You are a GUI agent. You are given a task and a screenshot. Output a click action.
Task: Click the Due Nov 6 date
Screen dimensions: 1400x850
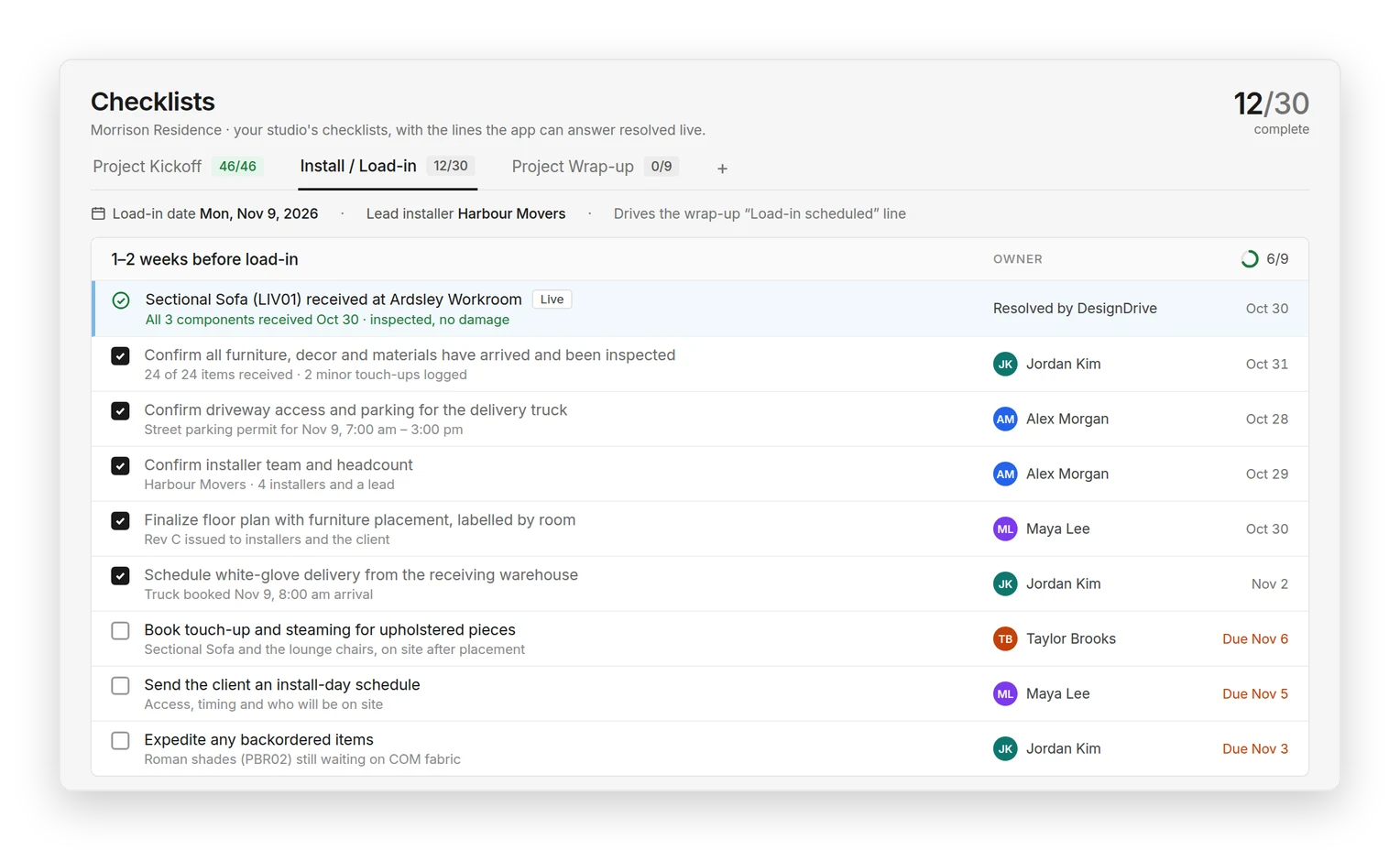(1255, 638)
